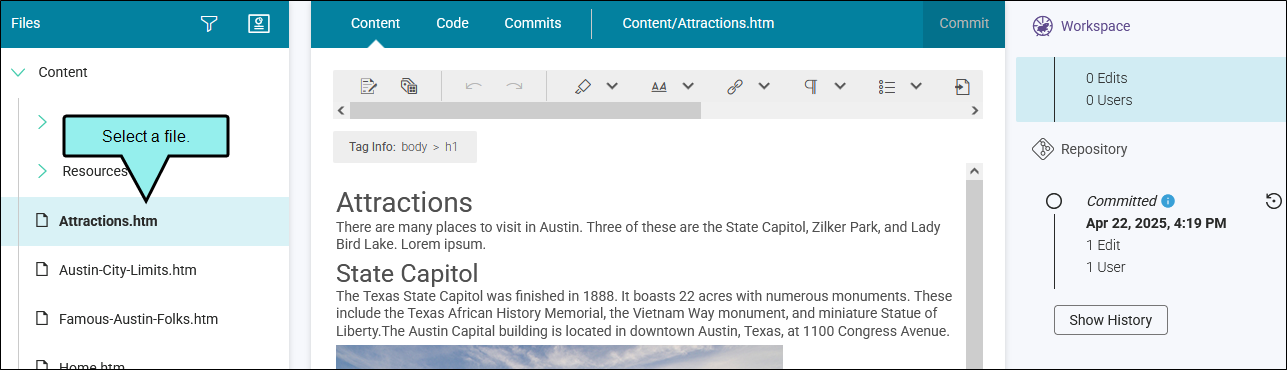
Task: Click the revert history icon beside Committed
Action: (x=1274, y=201)
